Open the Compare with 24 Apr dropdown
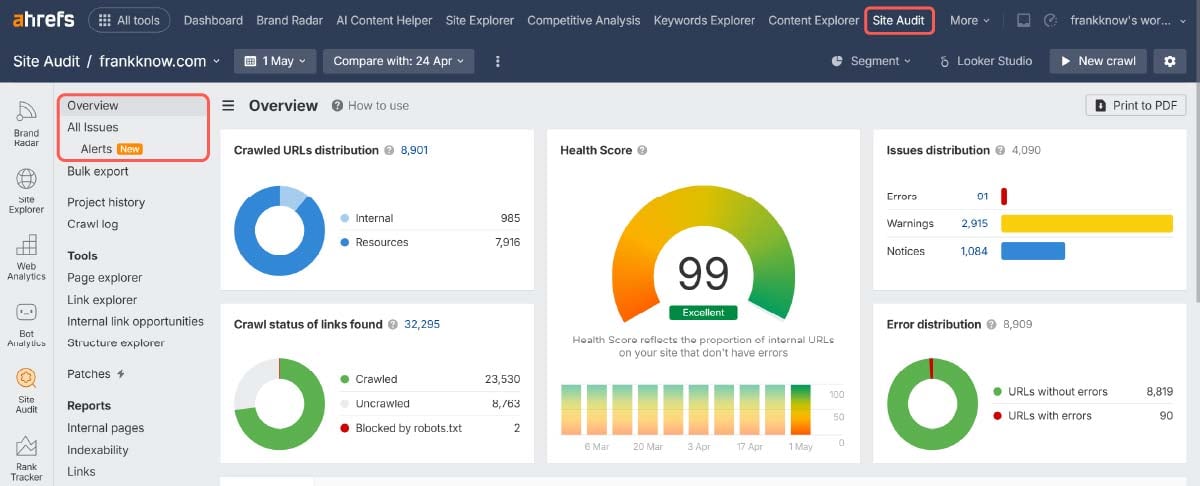Image resolution: width=1200 pixels, height=486 pixels. point(398,61)
